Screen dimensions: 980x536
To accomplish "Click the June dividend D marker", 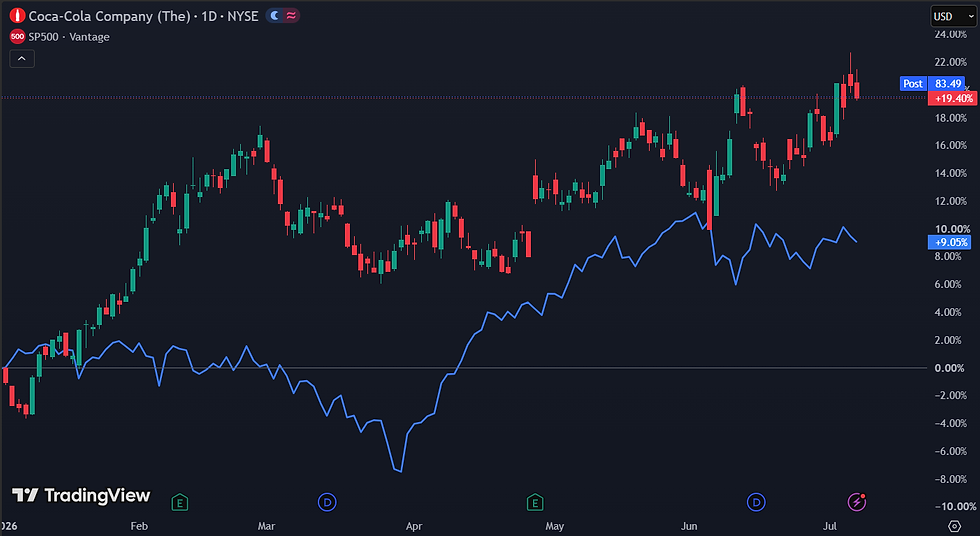I will point(756,502).
